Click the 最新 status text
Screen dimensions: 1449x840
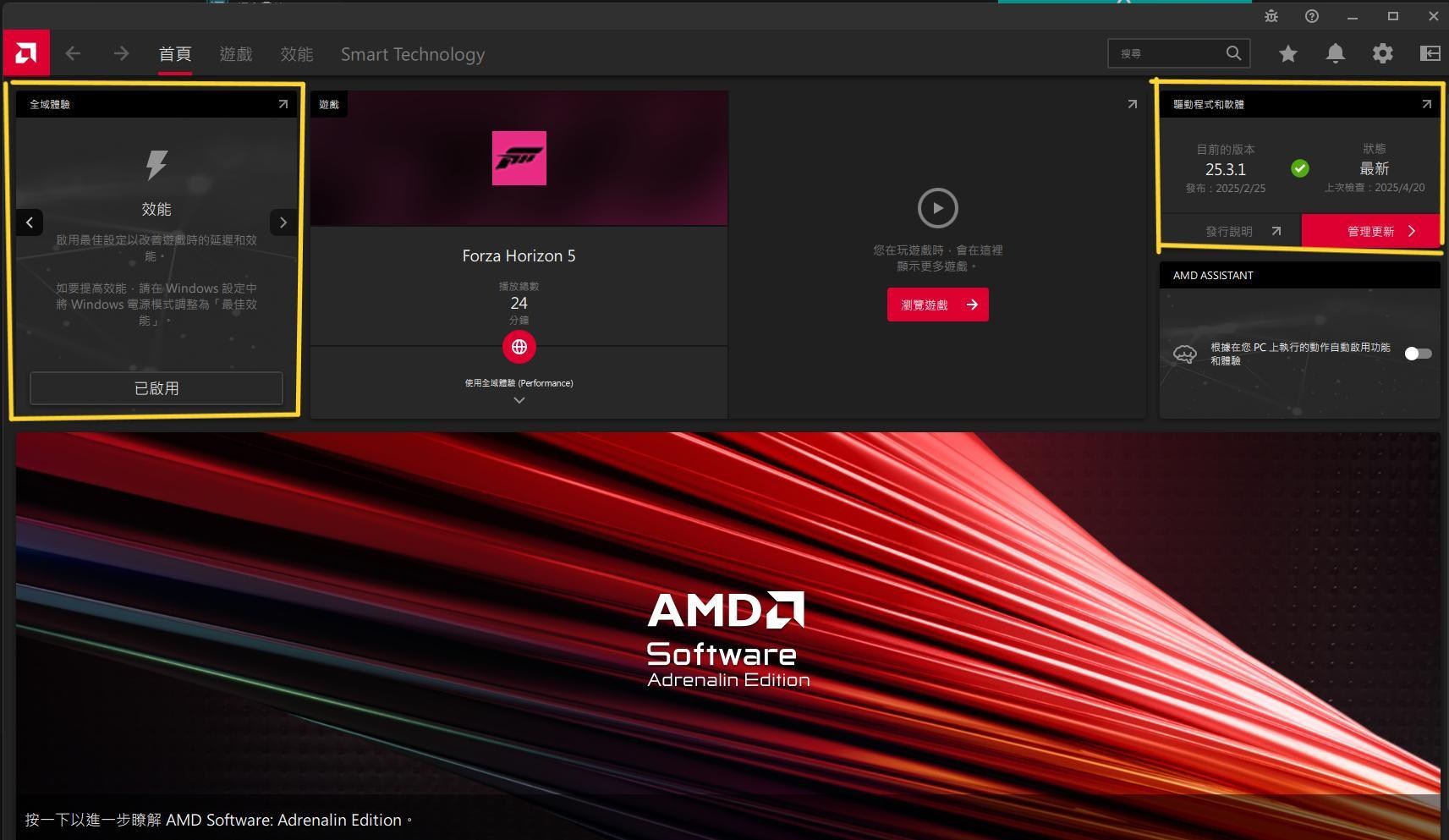pyautogui.click(x=1375, y=168)
